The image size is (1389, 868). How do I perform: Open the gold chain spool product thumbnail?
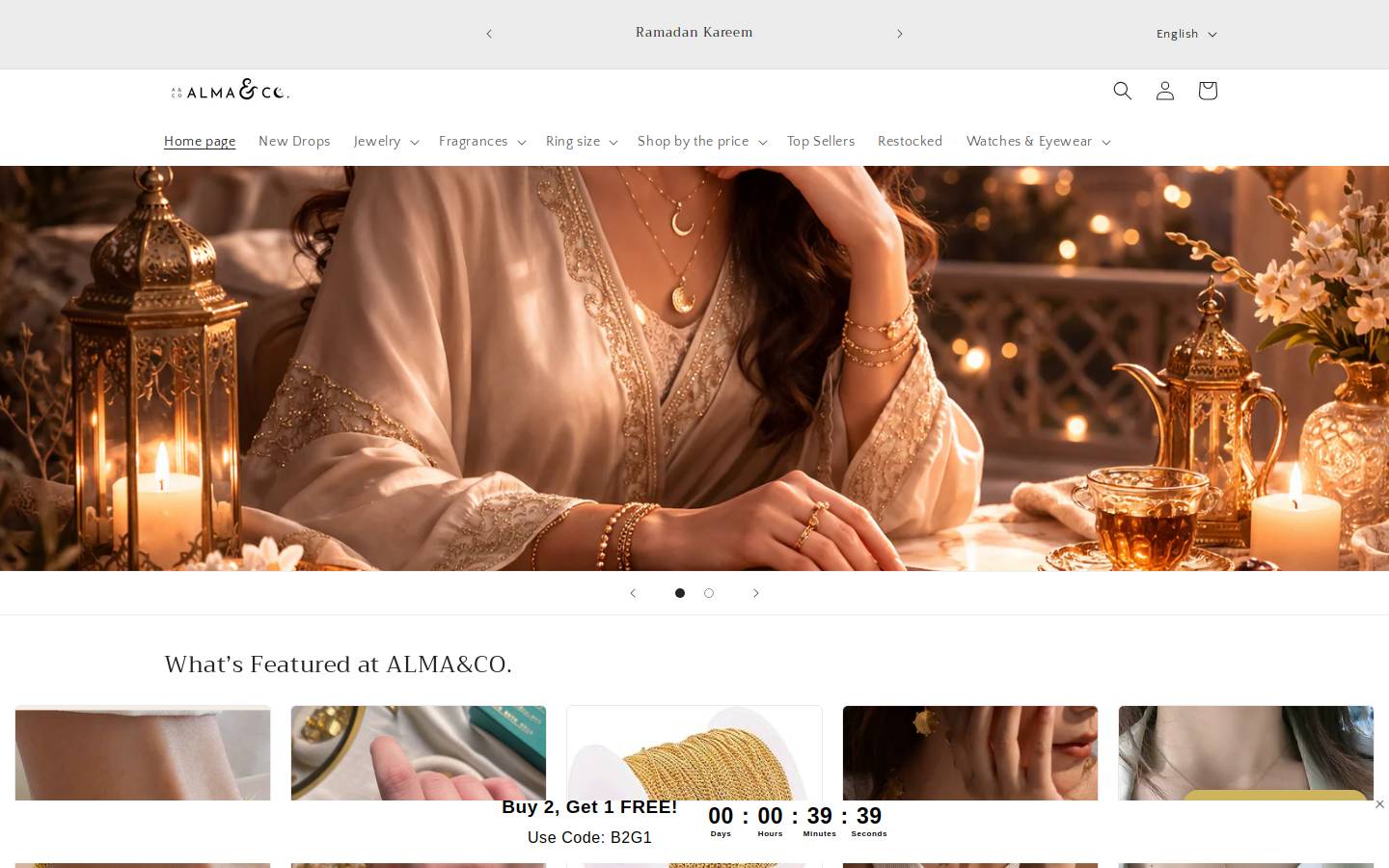point(694,753)
